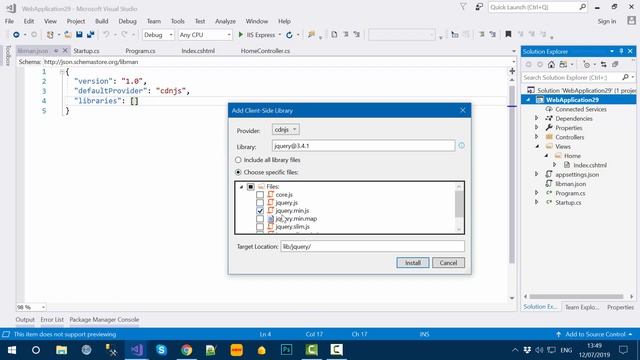Open Skype from the taskbar
This screenshot has width=640, height=360.
click(162, 350)
